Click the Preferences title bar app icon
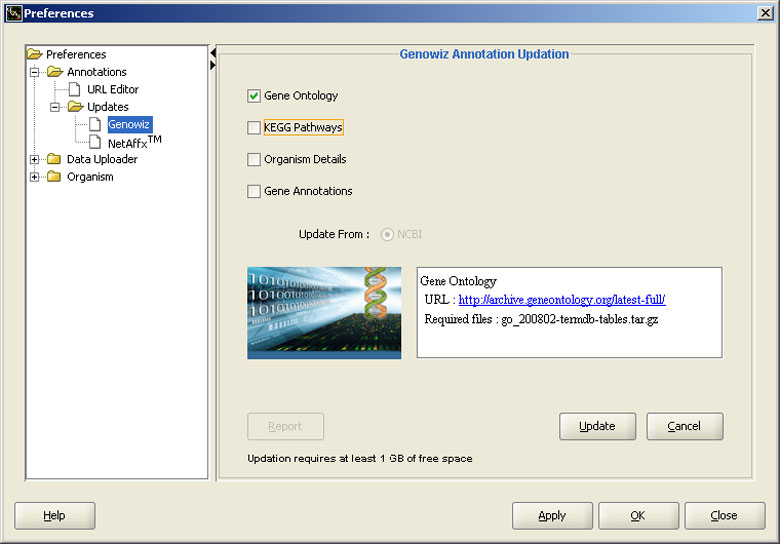The height and width of the screenshot is (544, 780). tap(13, 13)
